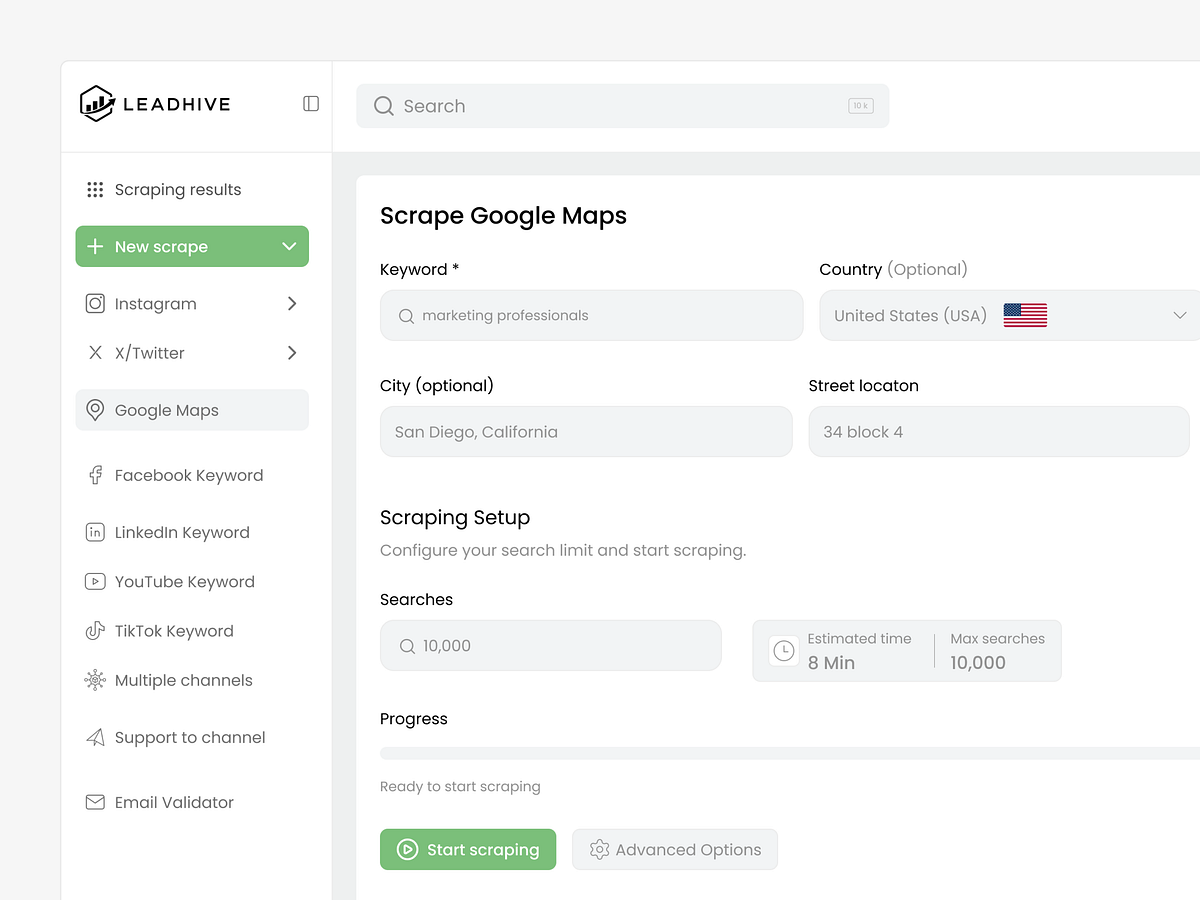Expand the Instagram submenu arrow

coord(292,304)
